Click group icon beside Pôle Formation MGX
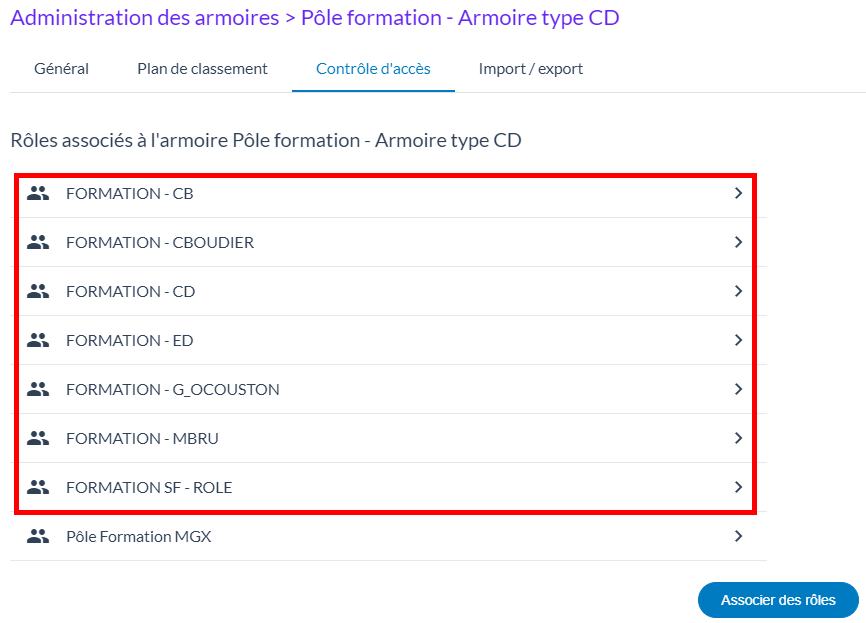The width and height of the screenshot is (866, 623). 38,536
